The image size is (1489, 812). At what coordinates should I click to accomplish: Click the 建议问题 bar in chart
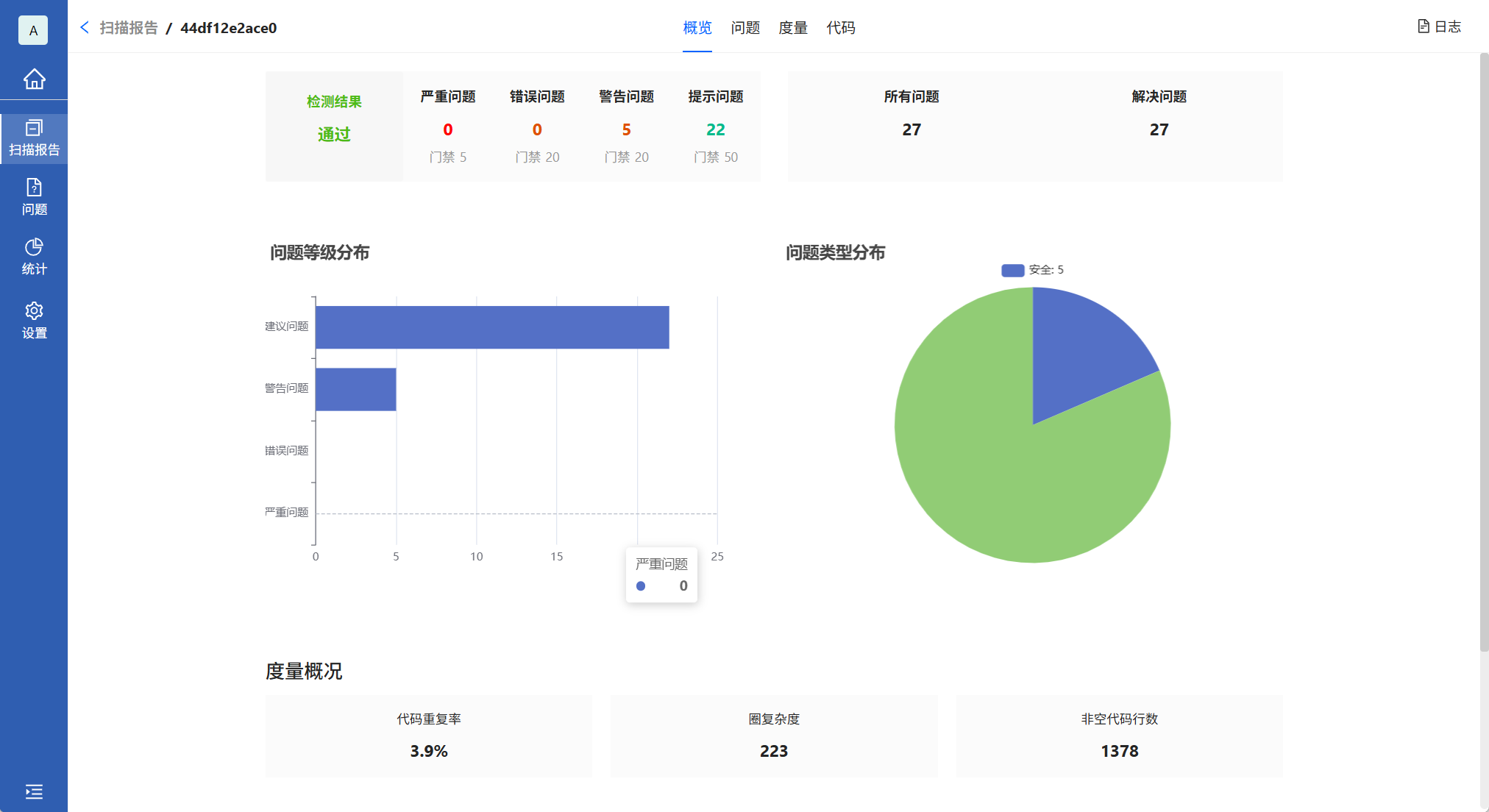tap(491, 327)
